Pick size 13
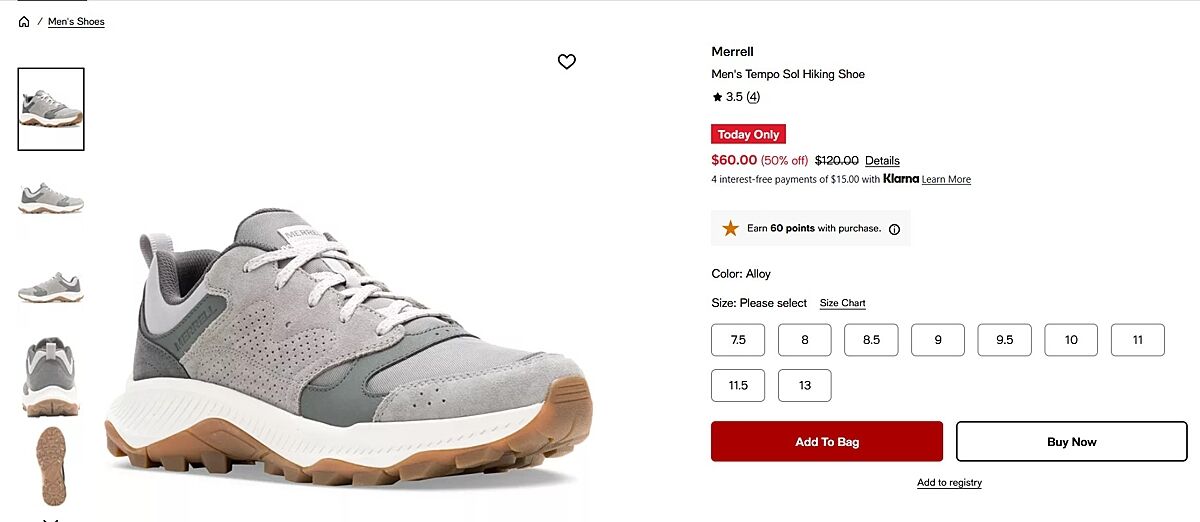 tap(804, 385)
